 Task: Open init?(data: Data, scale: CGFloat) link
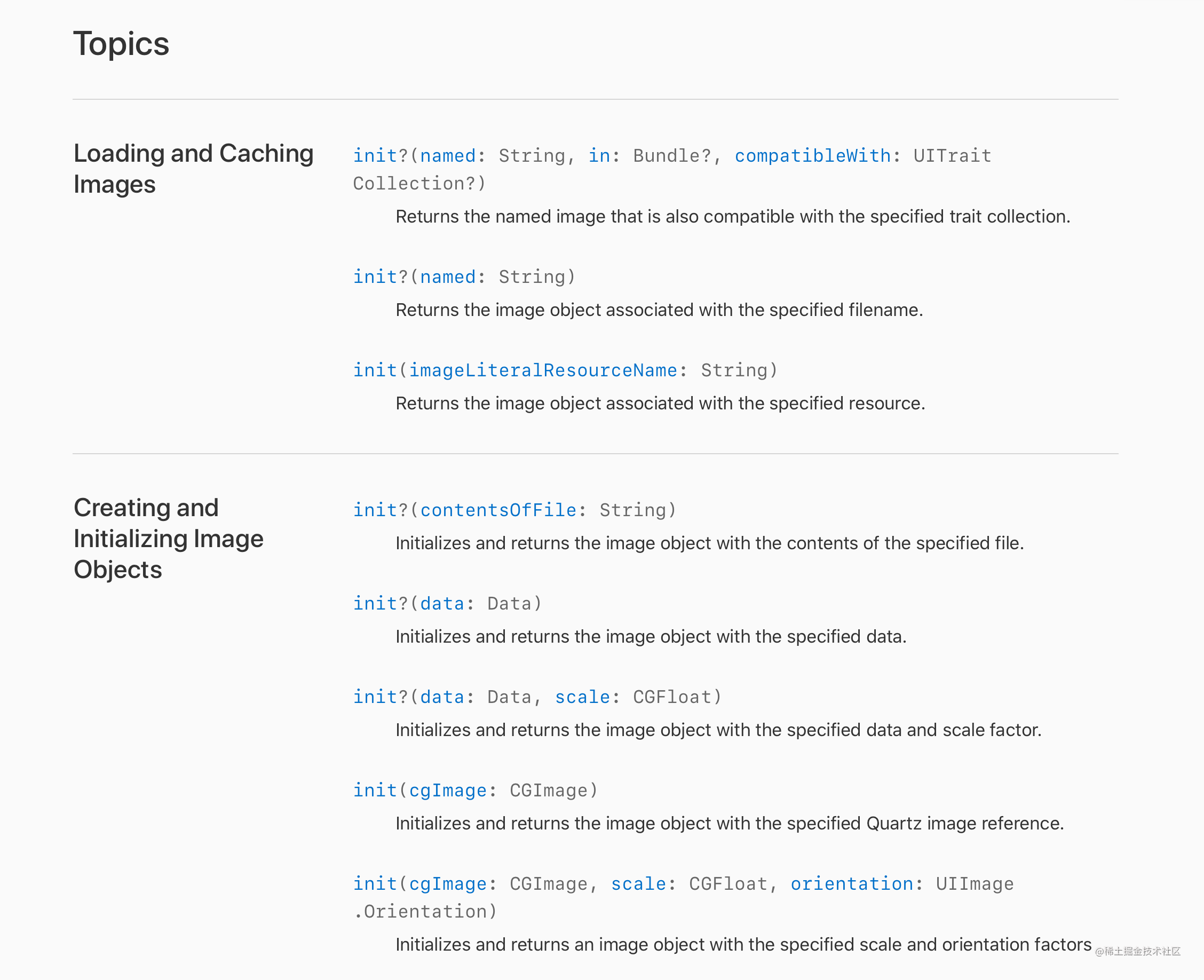(537, 697)
